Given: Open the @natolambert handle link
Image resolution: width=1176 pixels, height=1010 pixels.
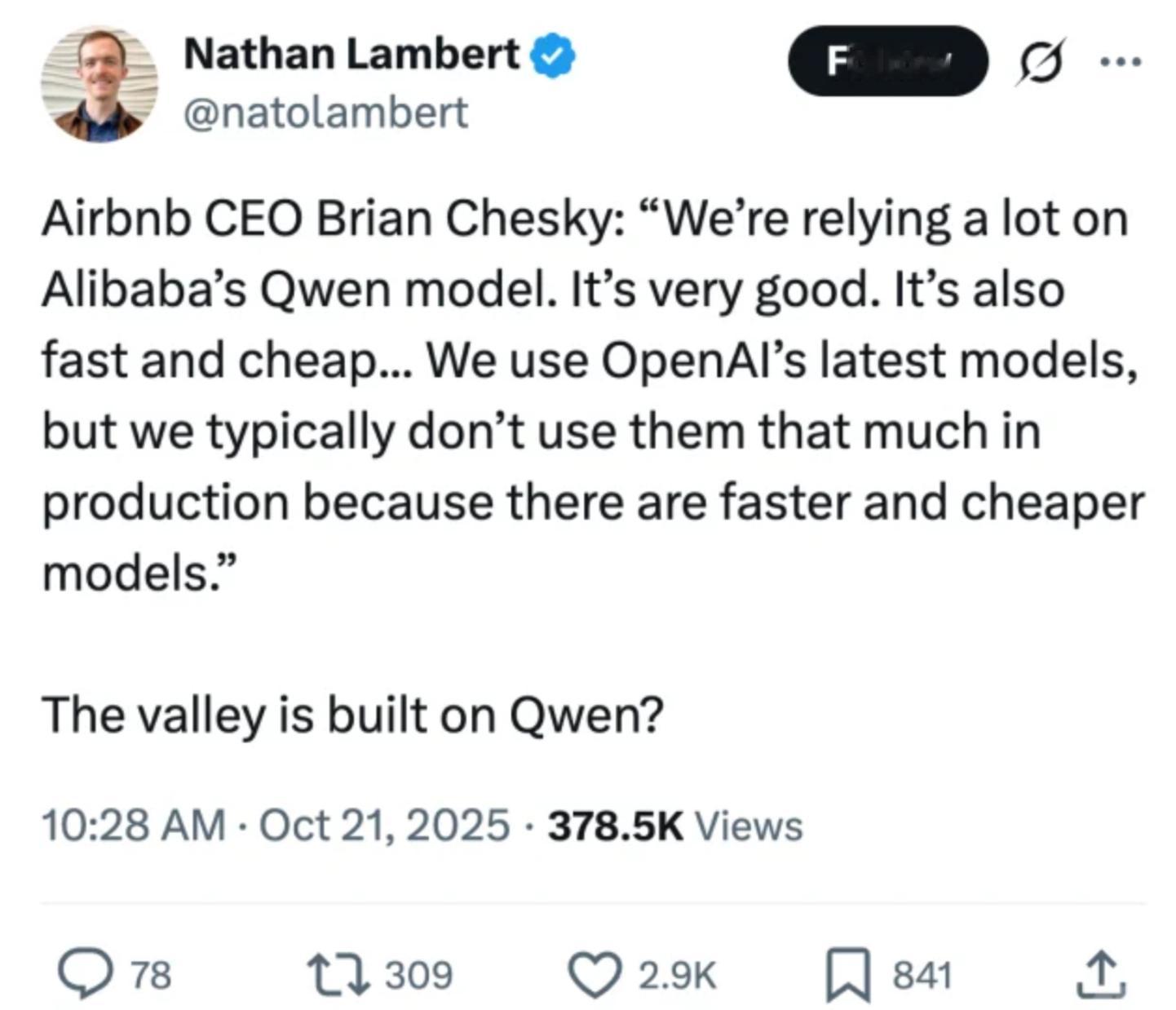Looking at the screenshot, I should coord(326,113).
